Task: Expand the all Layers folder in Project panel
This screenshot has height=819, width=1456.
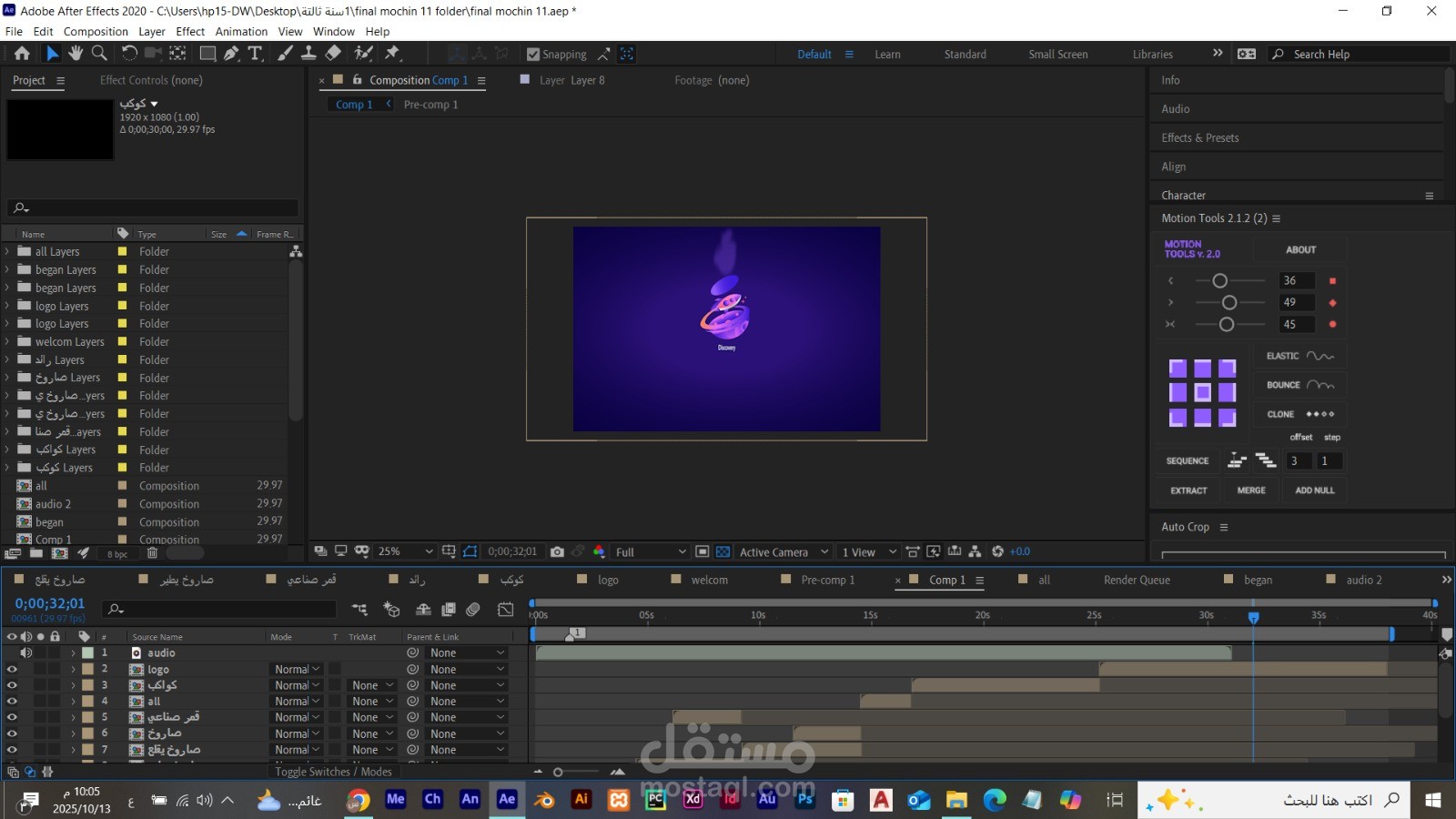Action: [7, 251]
